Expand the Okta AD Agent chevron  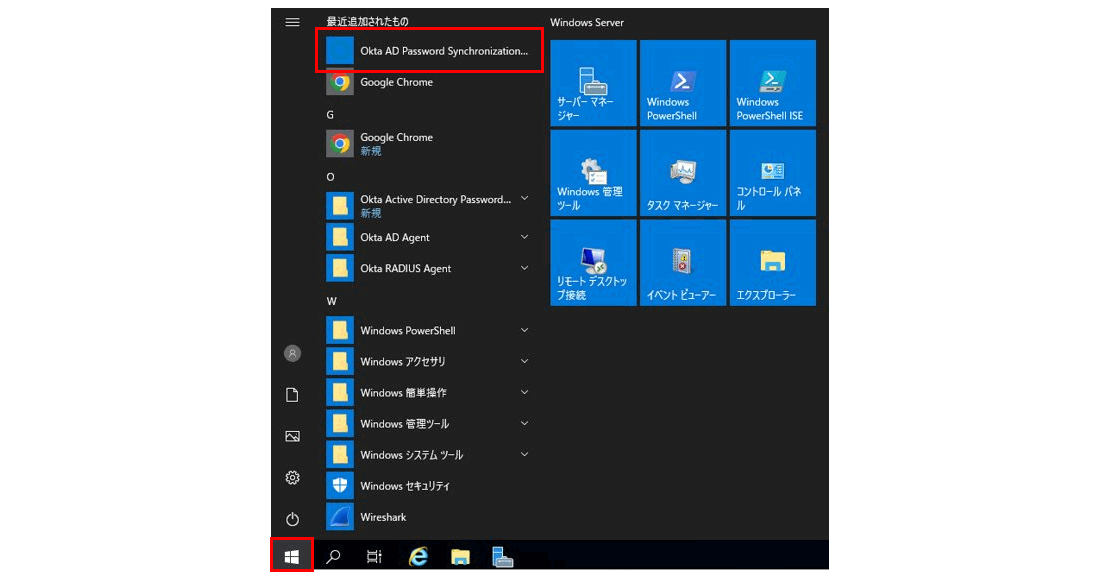(524, 237)
